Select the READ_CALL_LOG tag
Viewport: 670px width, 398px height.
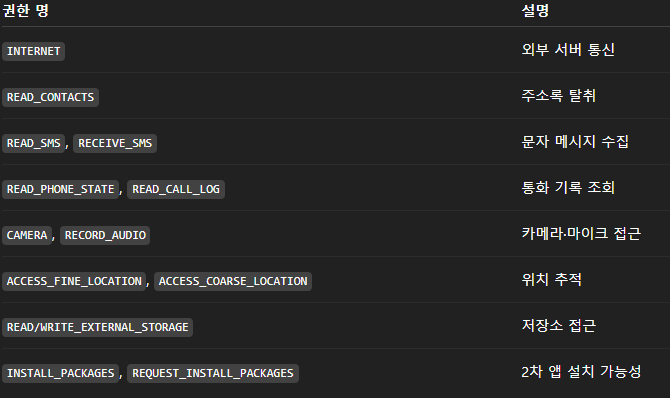pyautogui.click(x=176, y=189)
